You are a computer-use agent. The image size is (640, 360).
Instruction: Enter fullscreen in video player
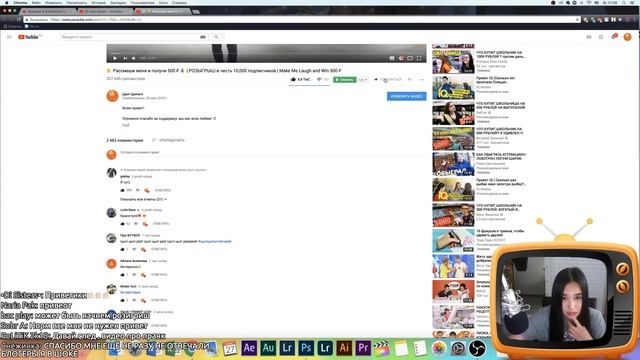pos(419,58)
